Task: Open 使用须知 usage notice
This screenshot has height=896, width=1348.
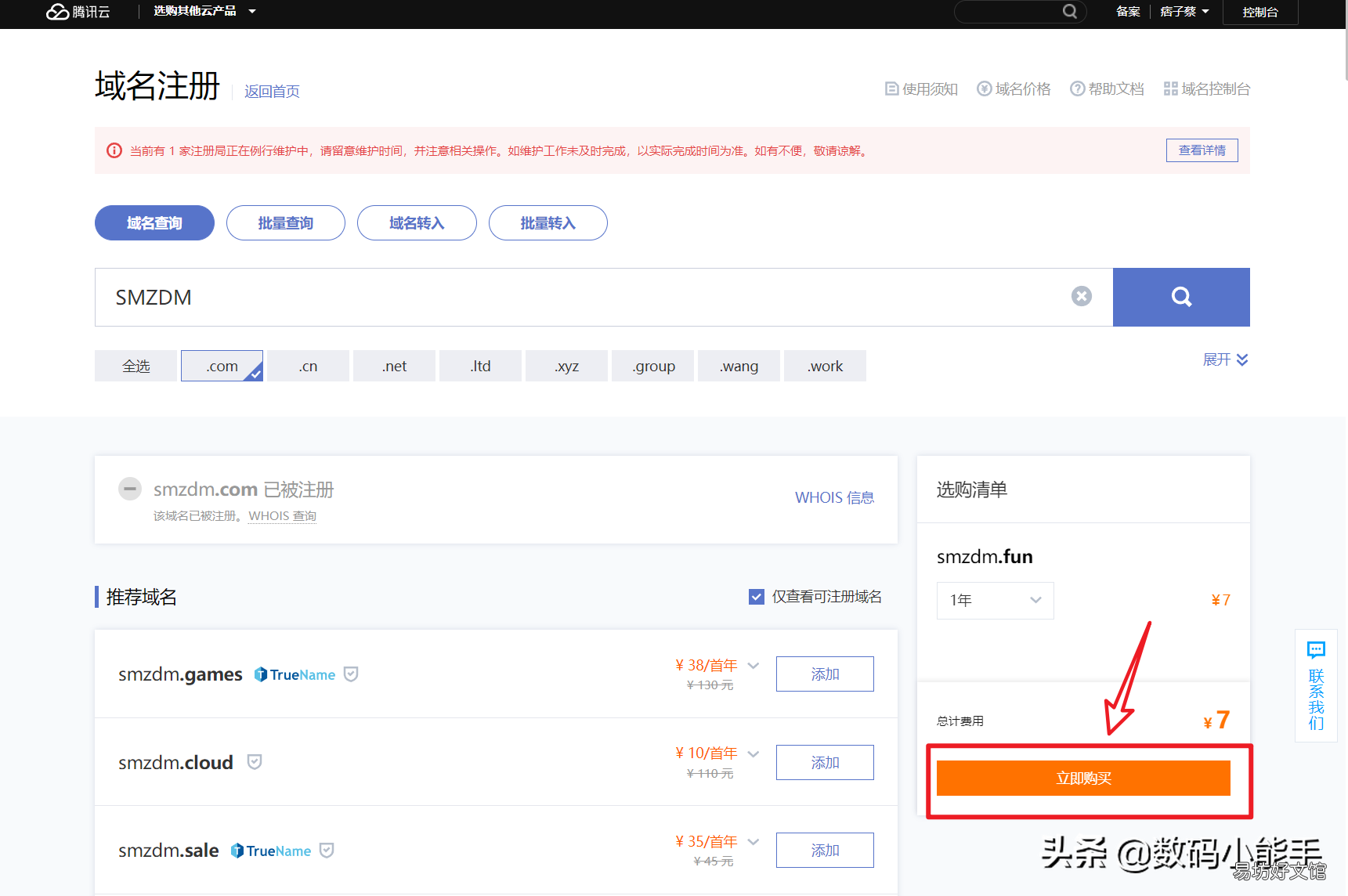Action: coord(921,89)
